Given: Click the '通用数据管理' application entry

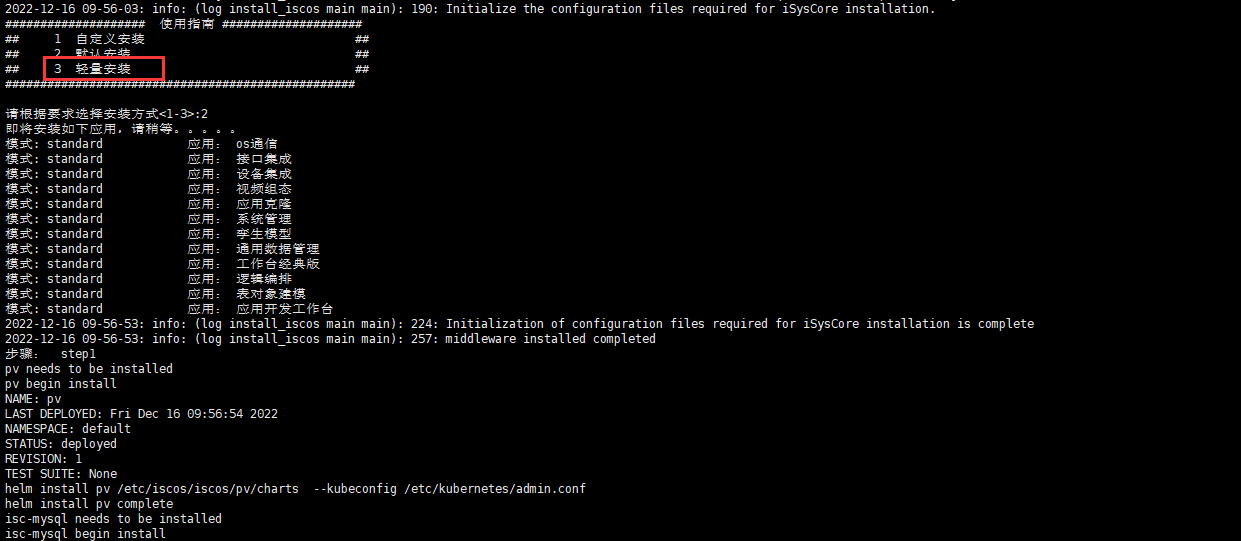Looking at the screenshot, I should (277, 249).
